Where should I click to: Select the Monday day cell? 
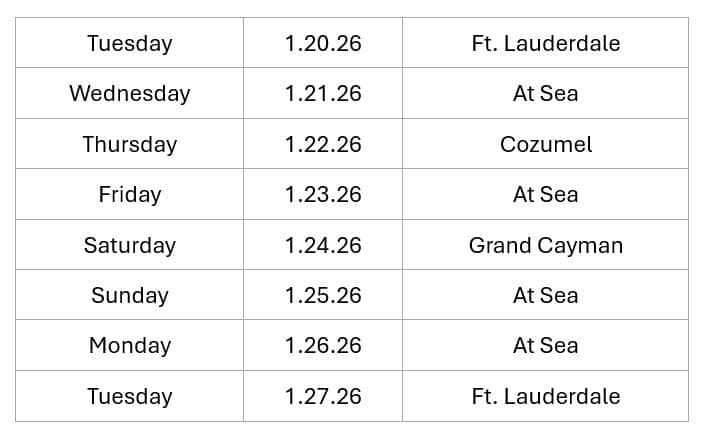(129, 346)
